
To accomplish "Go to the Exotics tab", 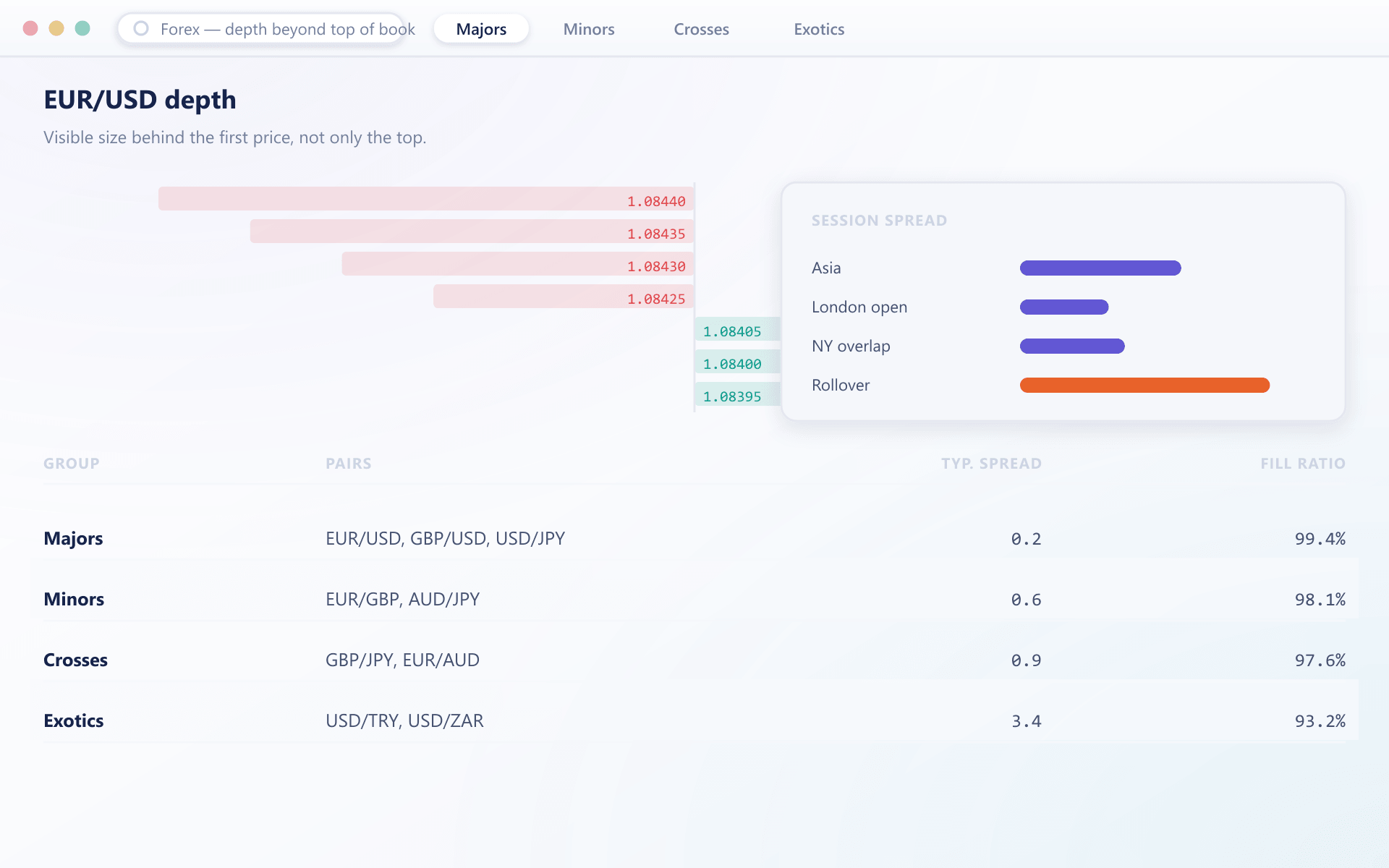I will pyautogui.click(x=819, y=29).
